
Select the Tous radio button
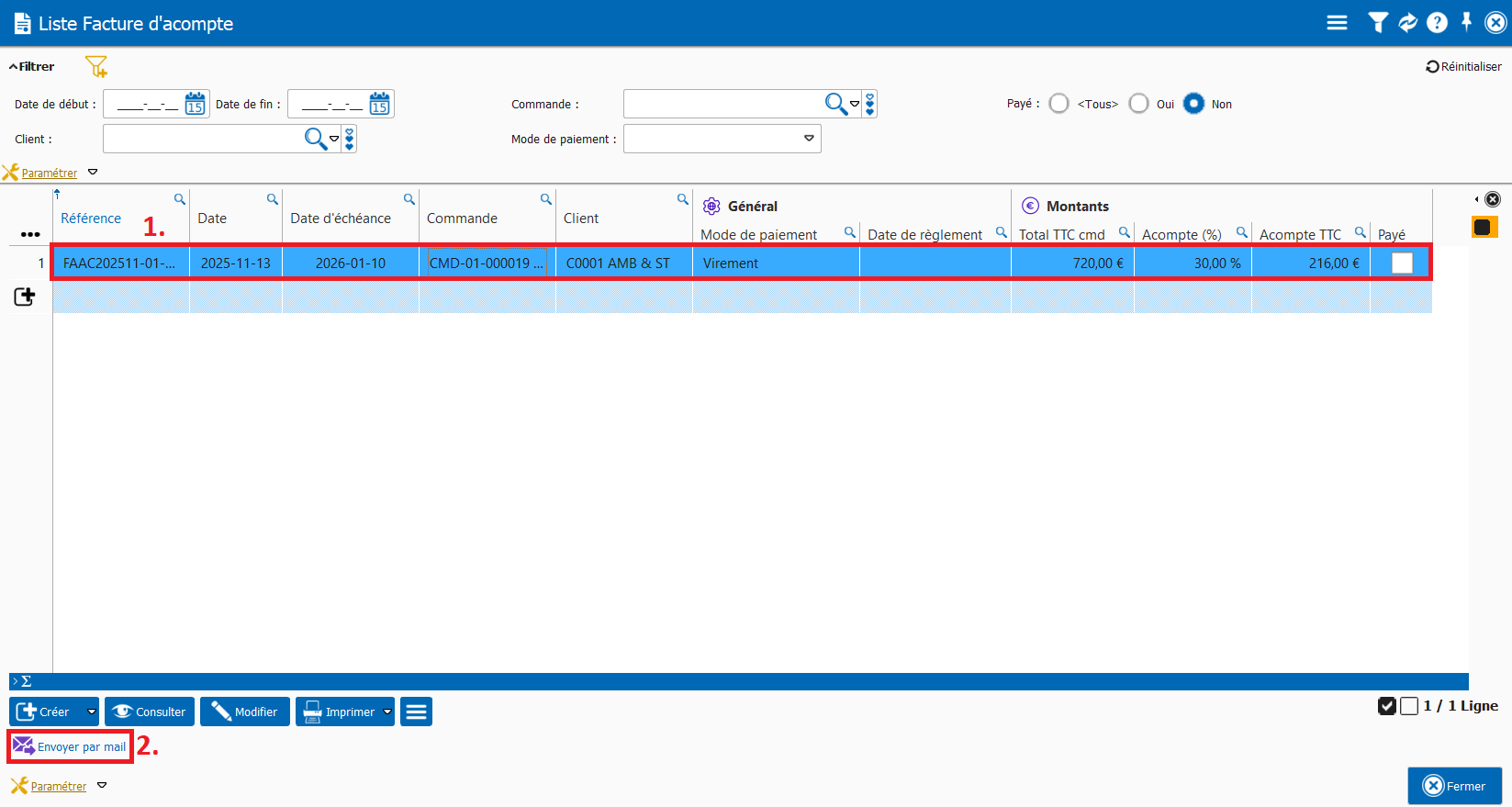coord(1058,104)
